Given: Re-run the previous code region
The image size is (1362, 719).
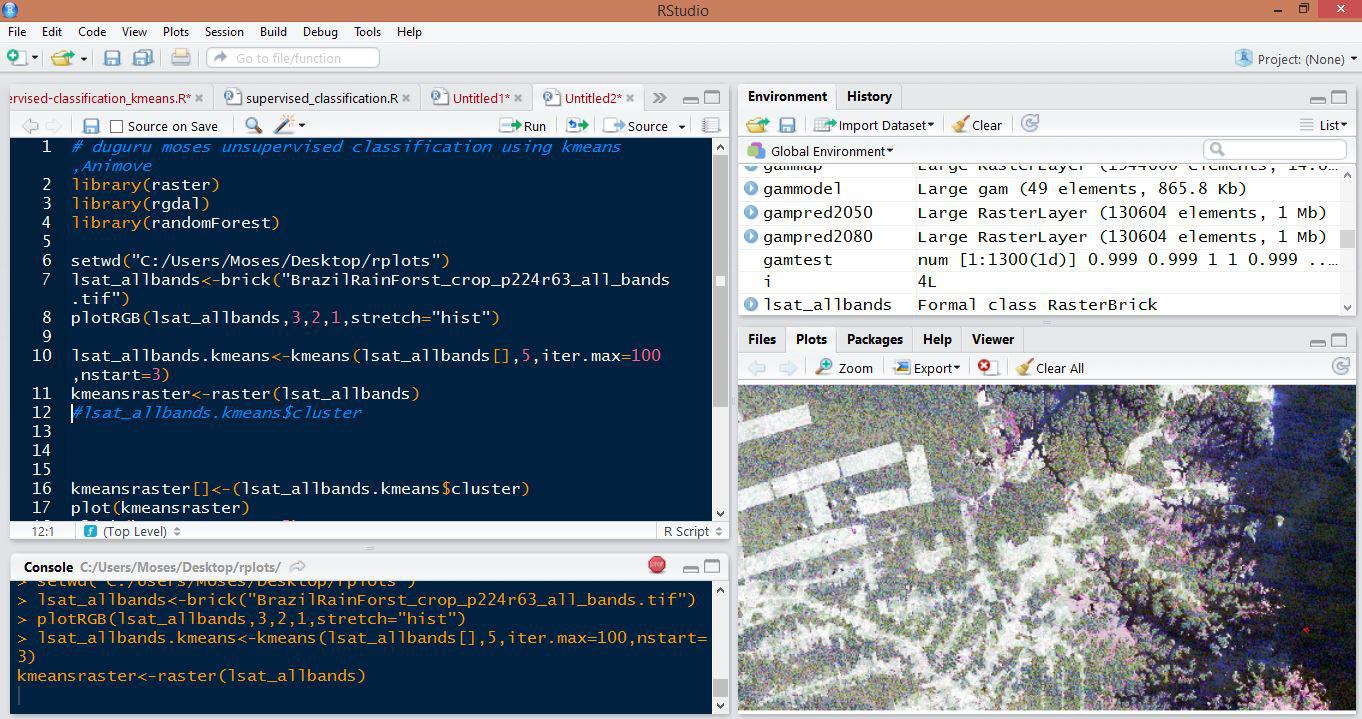Looking at the screenshot, I should click(578, 125).
